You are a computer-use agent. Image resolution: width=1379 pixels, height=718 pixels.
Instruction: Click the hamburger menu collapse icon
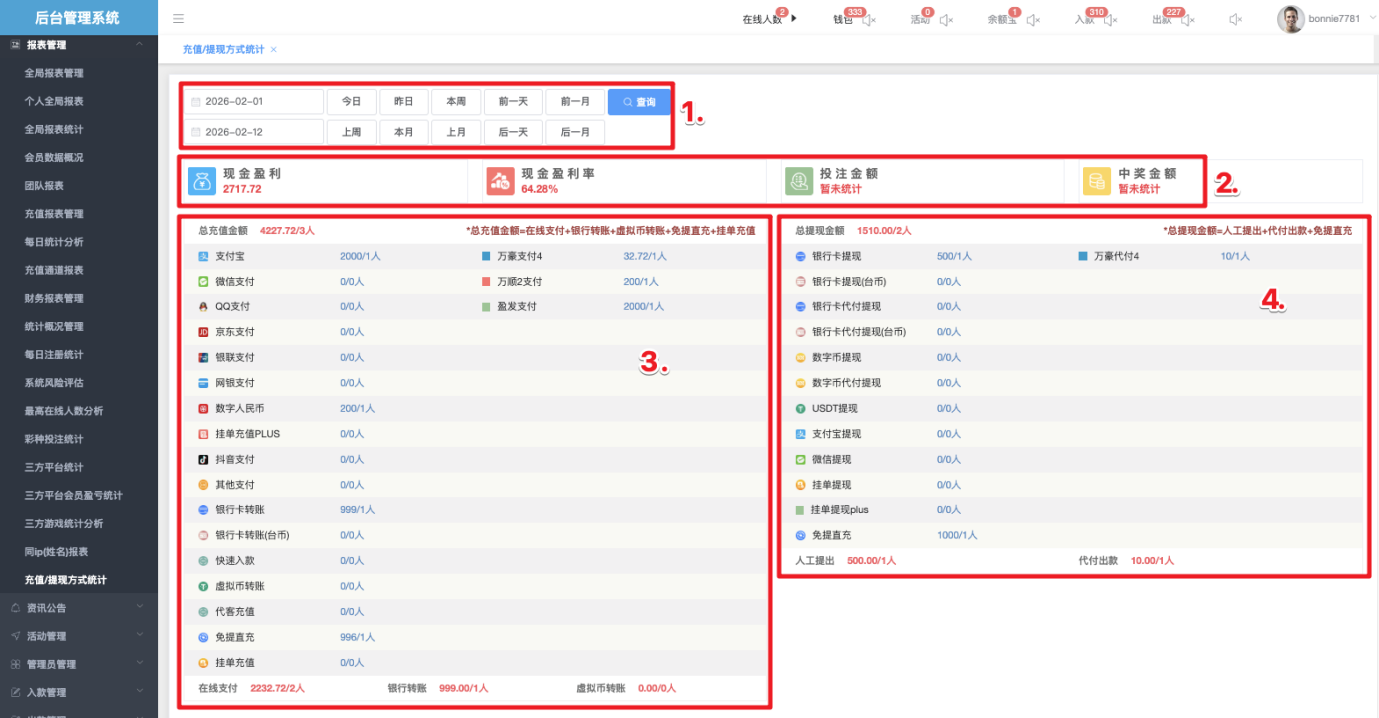(178, 19)
